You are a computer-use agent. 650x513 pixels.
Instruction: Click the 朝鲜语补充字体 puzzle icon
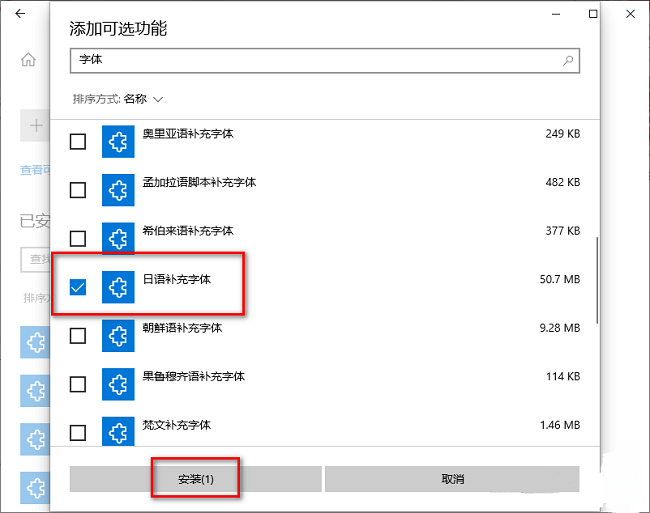click(x=118, y=336)
